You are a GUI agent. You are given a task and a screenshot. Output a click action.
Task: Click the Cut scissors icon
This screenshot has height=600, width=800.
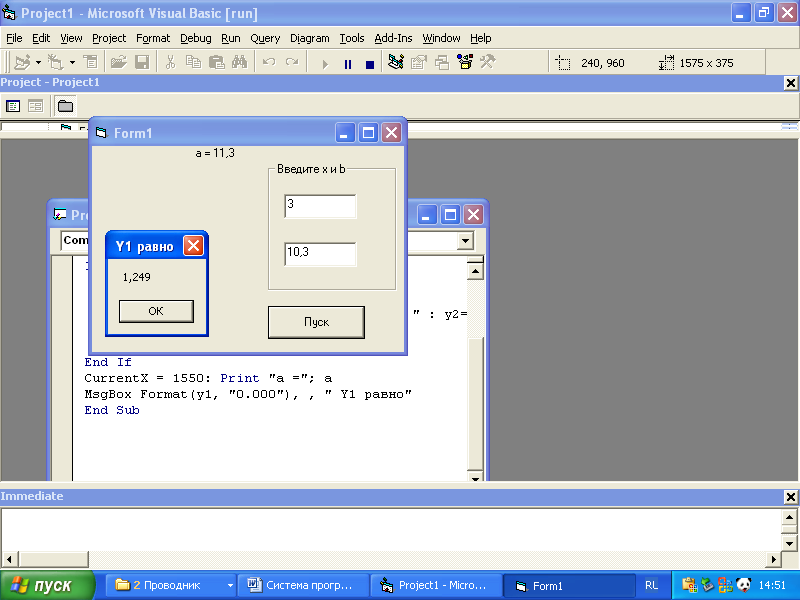[x=170, y=62]
